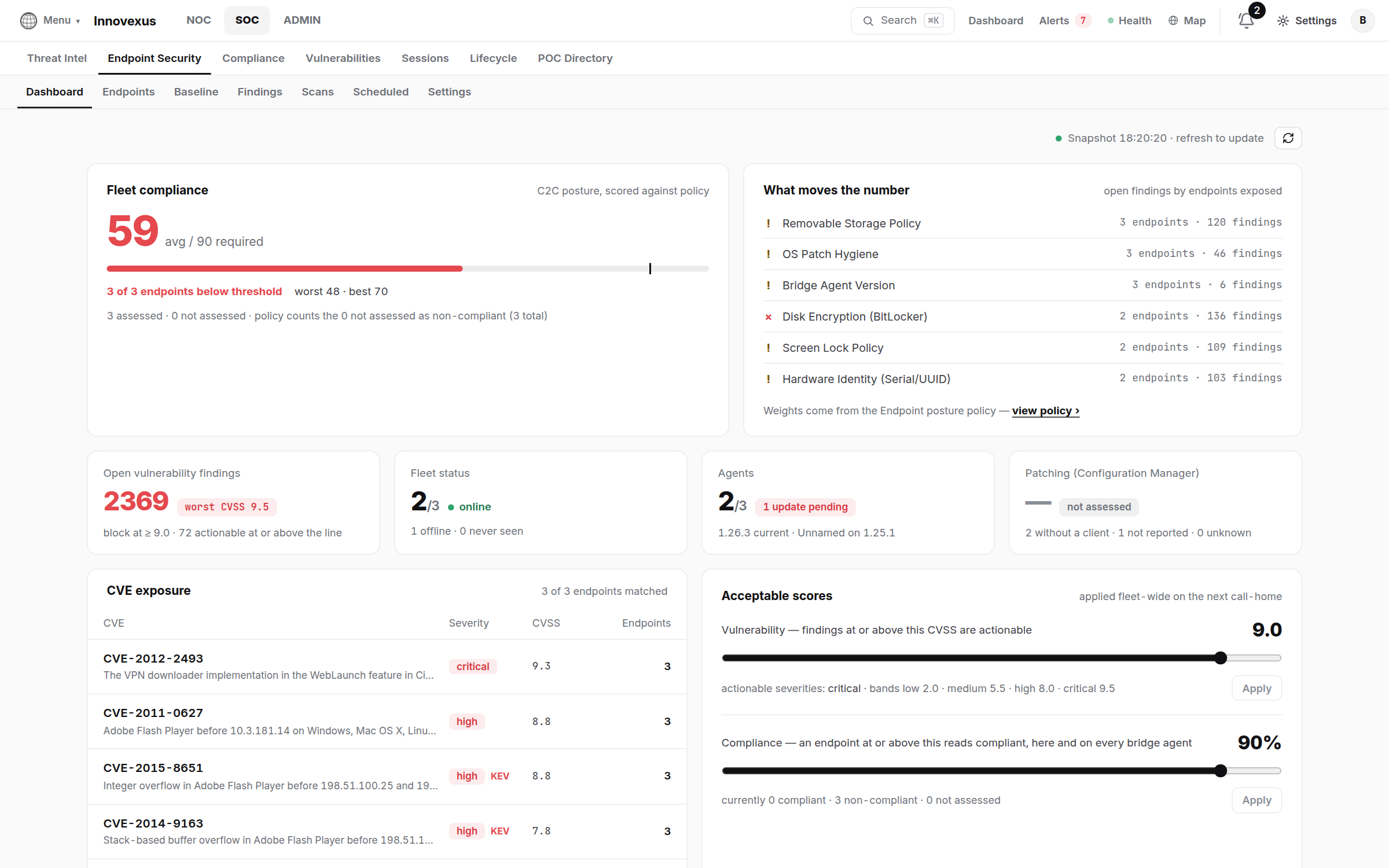Adjust the Vulnerability CVSS slider
The image size is (1389, 868).
click(x=1001, y=658)
